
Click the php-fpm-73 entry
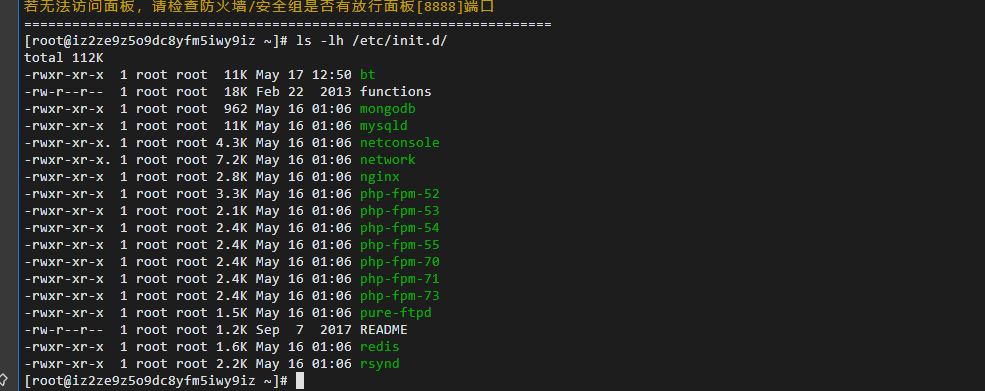click(400, 295)
